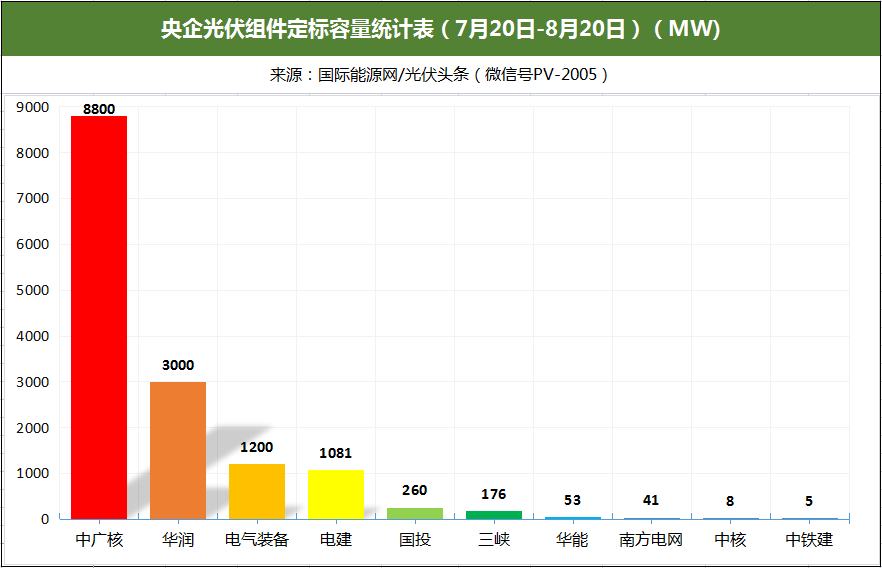Select the yellow 电建 bar
This screenshot has width=882, height=568.
(336, 494)
